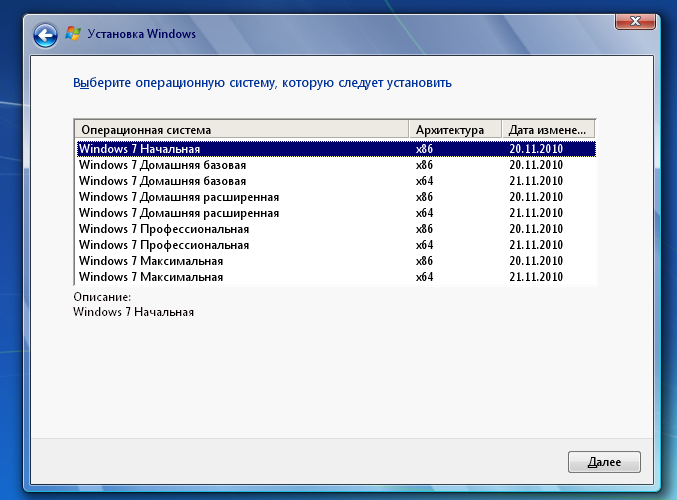Select Windows 7 Профессиональная x64 row
677x500 pixels.
coord(336,244)
